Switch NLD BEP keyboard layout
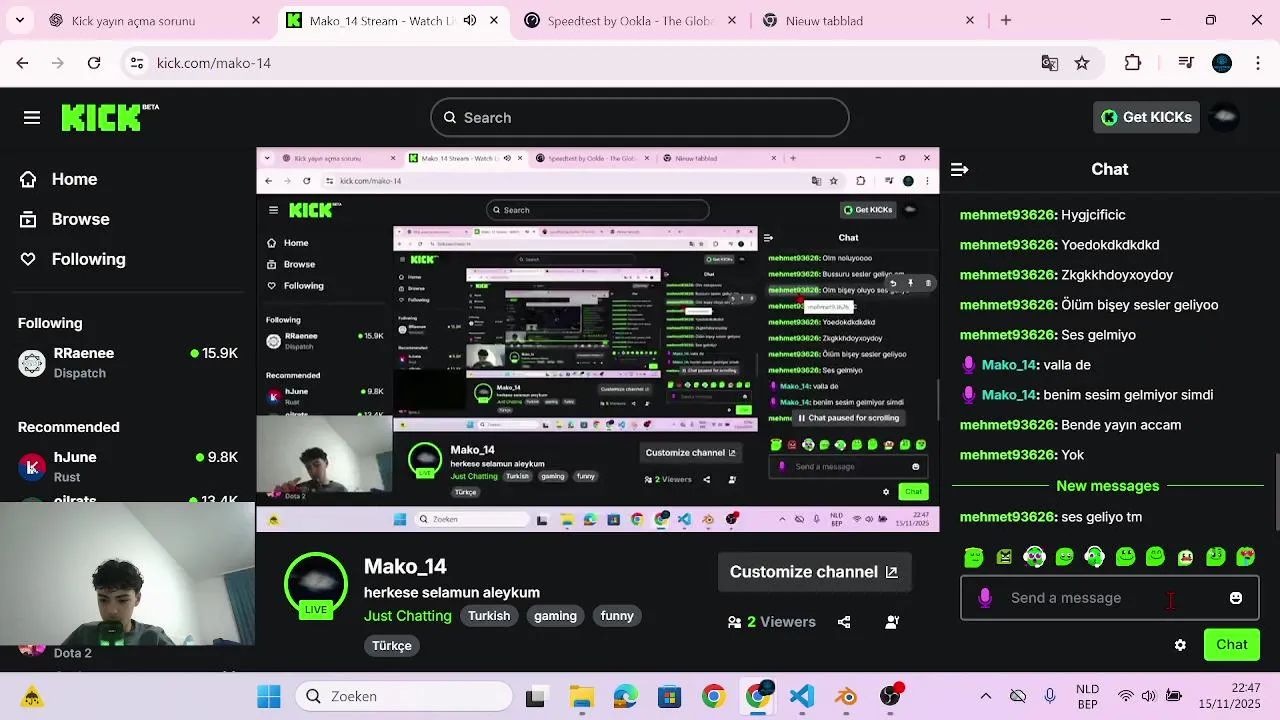Image resolution: width=1280 pixels, height=720 pixels. pos(1088,696)
